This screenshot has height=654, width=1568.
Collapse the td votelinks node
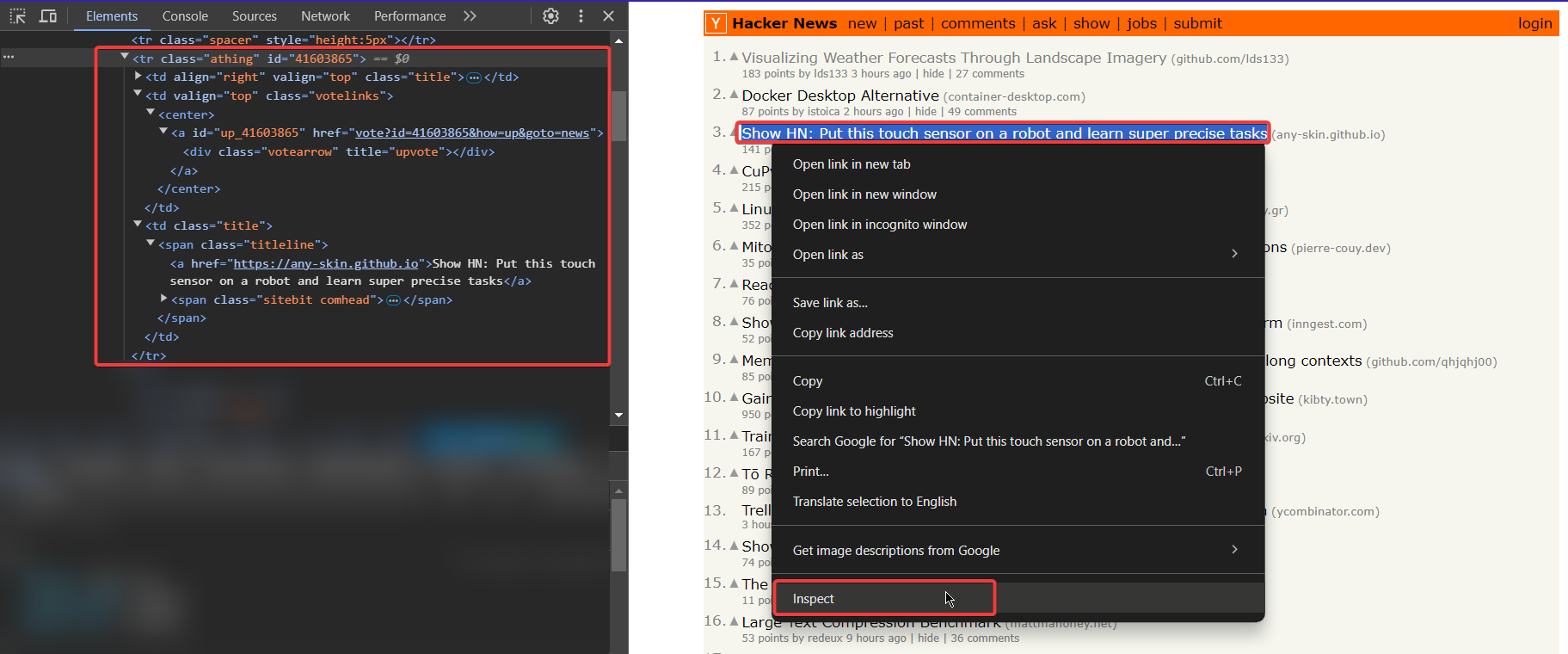pyautogui.click(x=138, y=93)
